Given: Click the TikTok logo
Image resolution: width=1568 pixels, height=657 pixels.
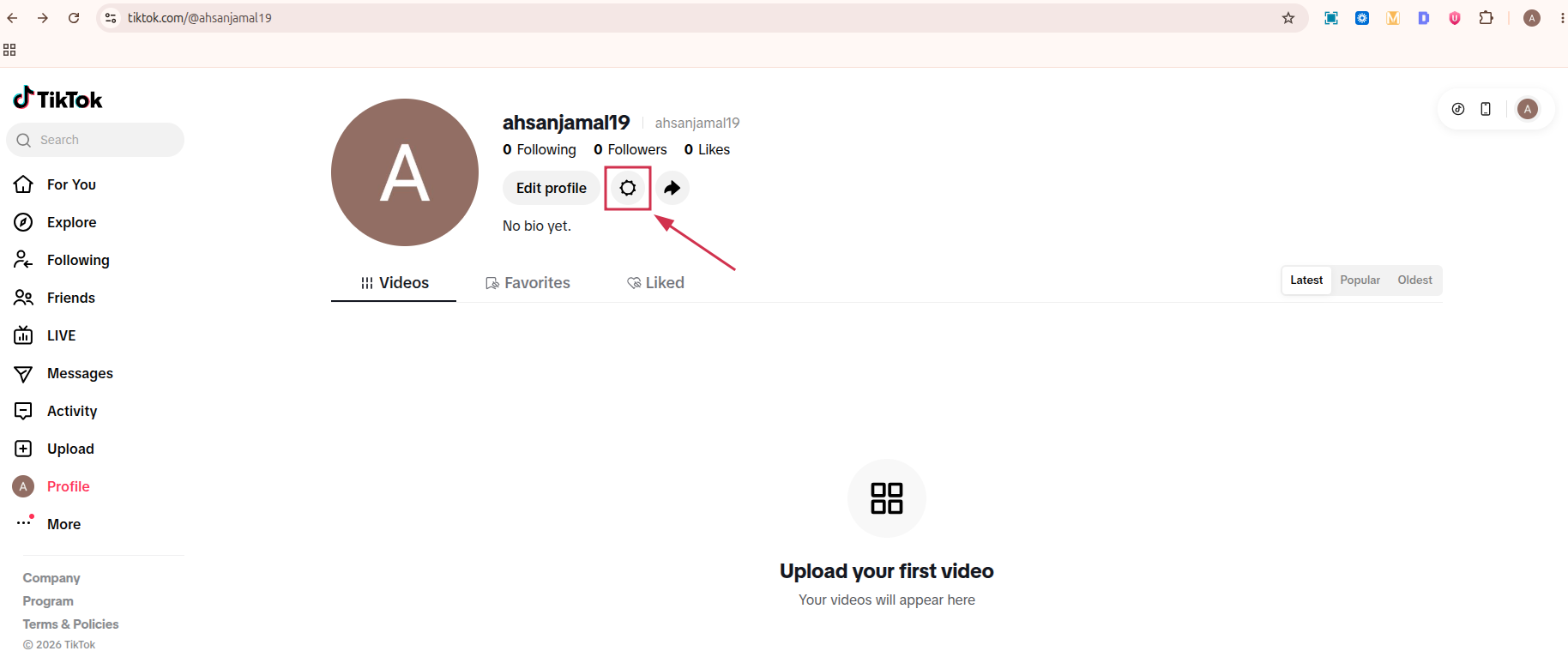Looking at the screenshot, I should pos(57,99).
